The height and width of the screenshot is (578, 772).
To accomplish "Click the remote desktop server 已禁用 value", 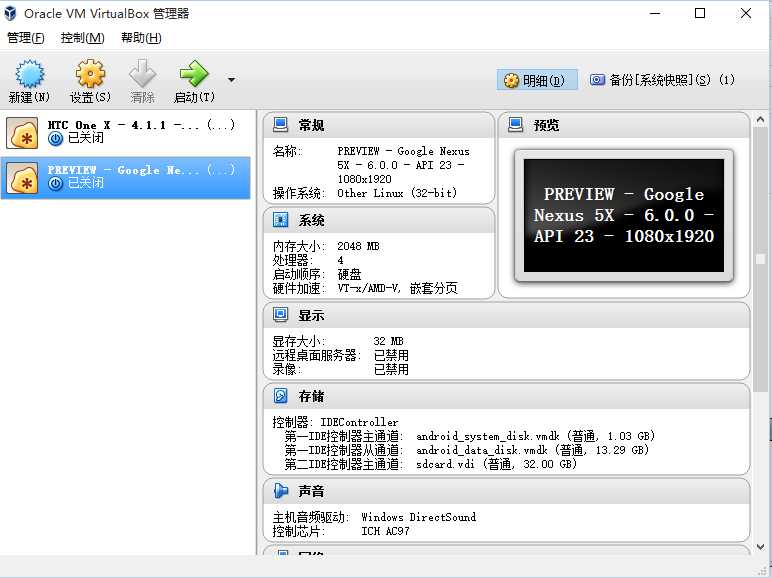I will point(391,355).
